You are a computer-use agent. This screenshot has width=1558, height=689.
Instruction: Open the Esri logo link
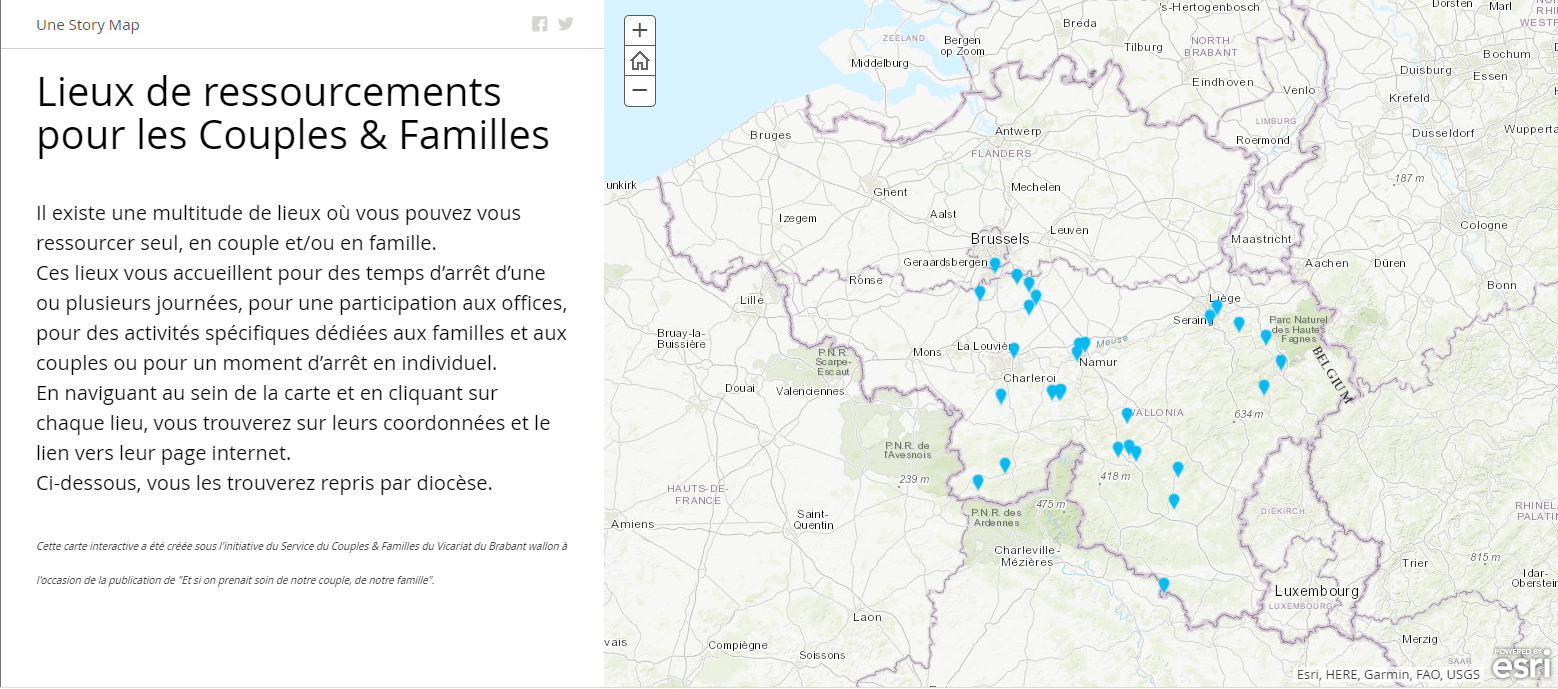pyautogui.click(x=1523, y=663)
